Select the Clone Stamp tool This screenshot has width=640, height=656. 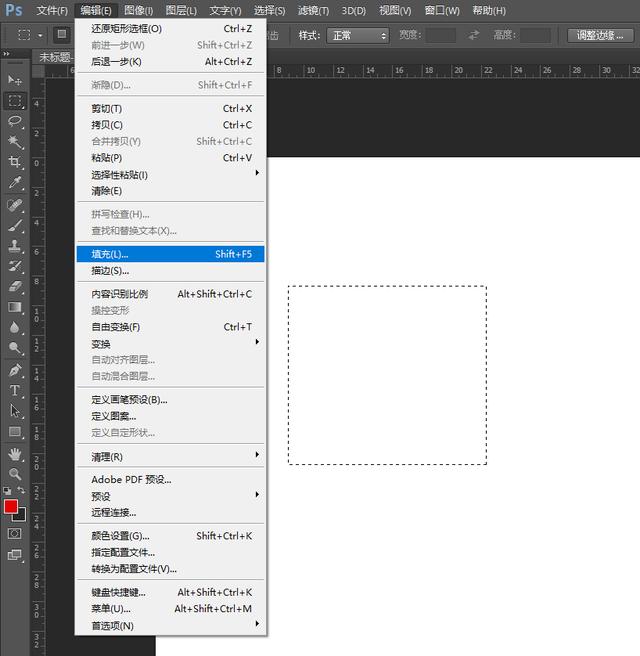coord(15,246)
